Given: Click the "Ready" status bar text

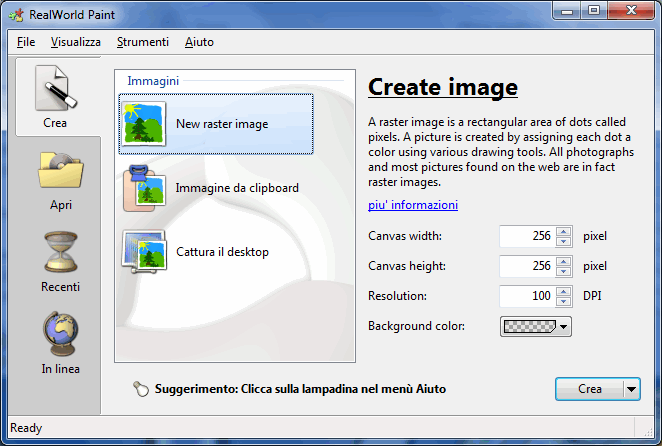Looking at the screenshot, I should (26, 428).
